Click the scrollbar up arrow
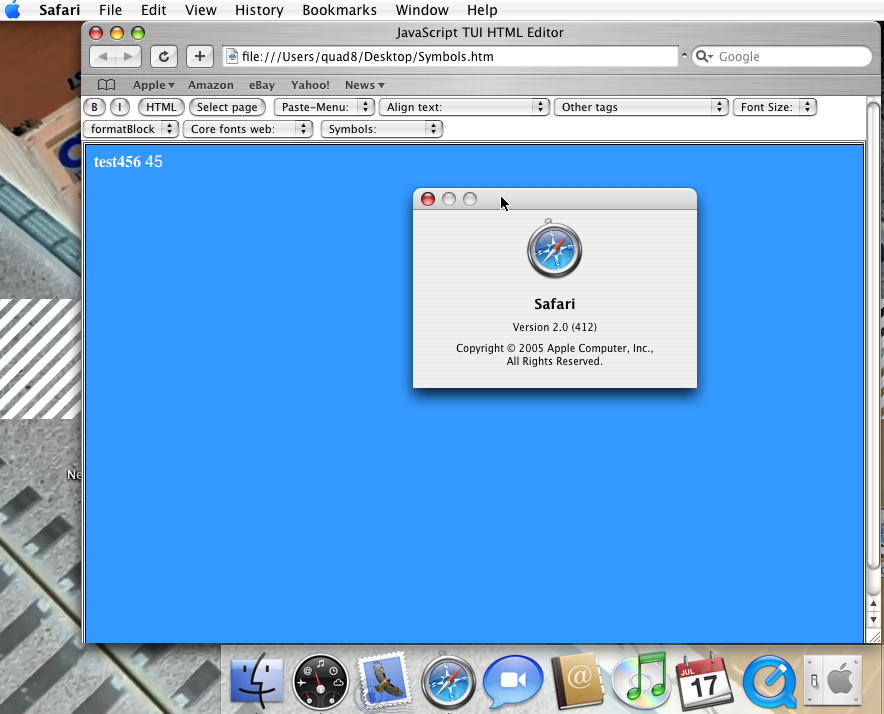The width and height of the screenshot is (884, 714). (873, 603)
